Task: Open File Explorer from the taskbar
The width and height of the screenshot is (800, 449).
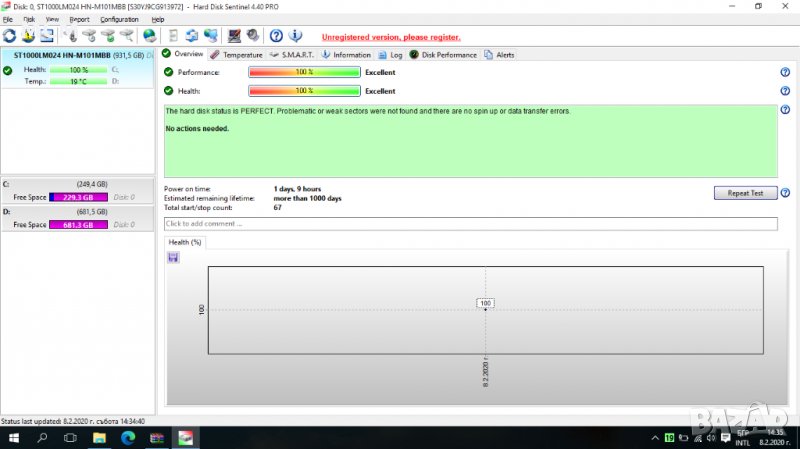Action: click(x=98, y=438)
